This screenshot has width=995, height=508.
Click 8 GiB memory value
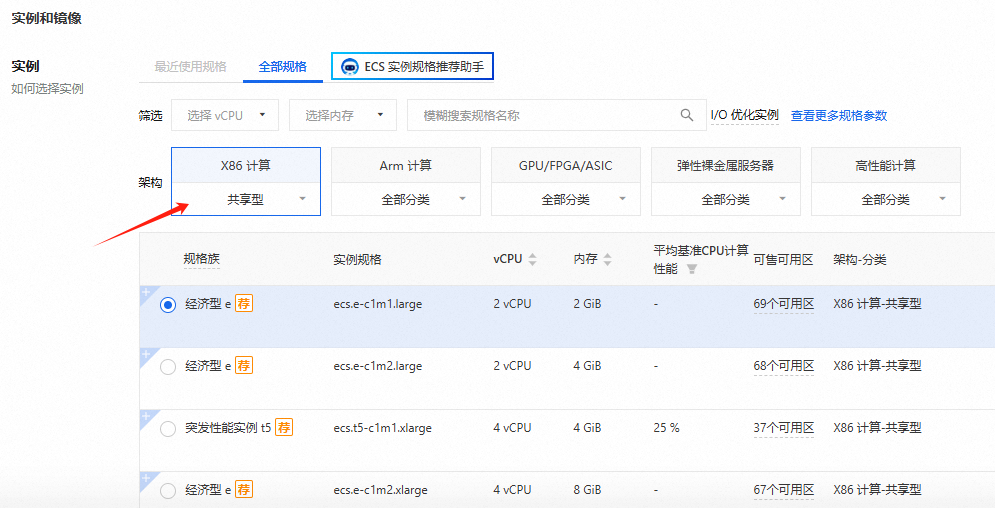tap(587, 490)
